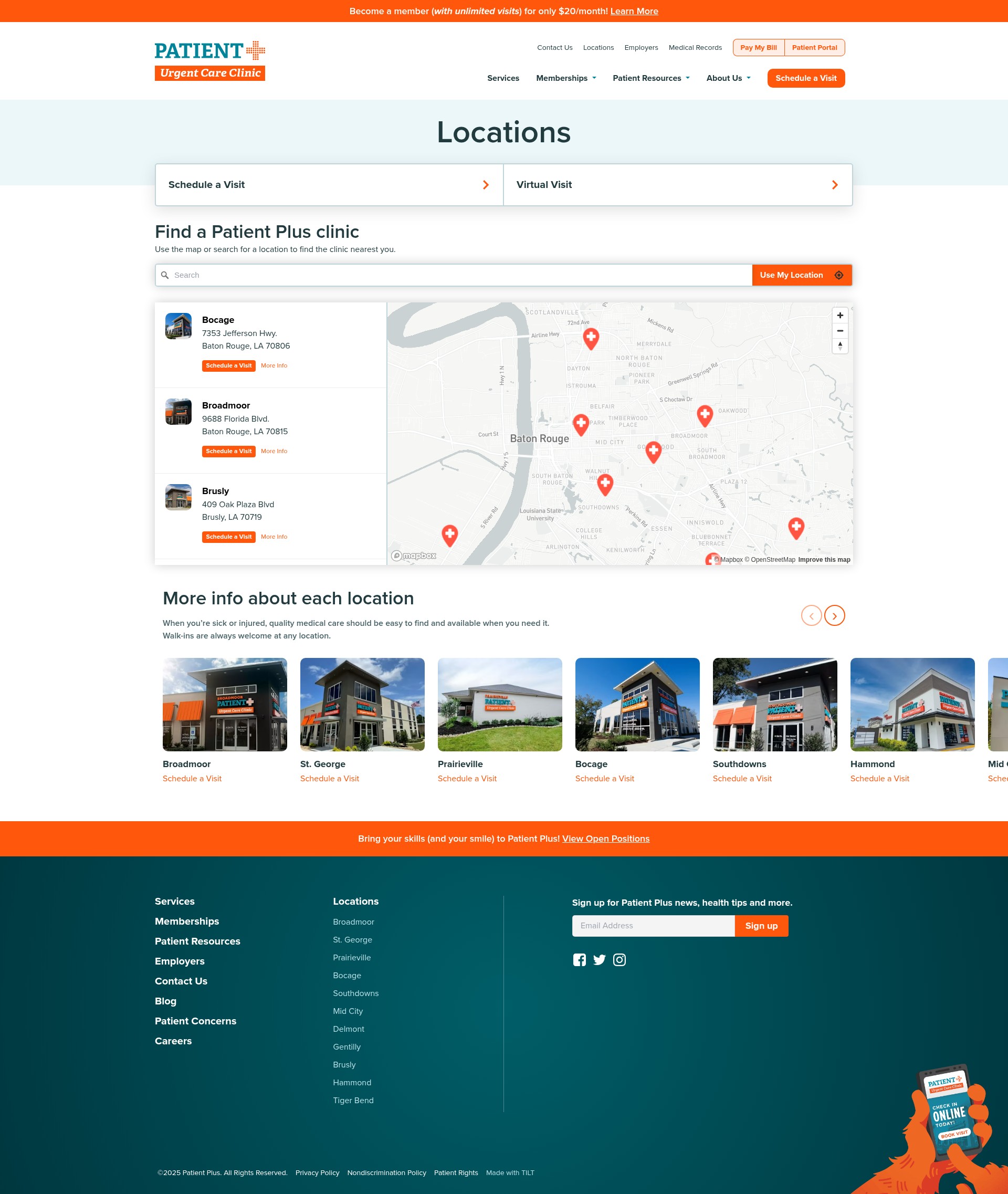The height and width of the screenshot is (1194, 1008).
Task: Open the Instagram social icon in footer
Action: click(x=619, y=960)
